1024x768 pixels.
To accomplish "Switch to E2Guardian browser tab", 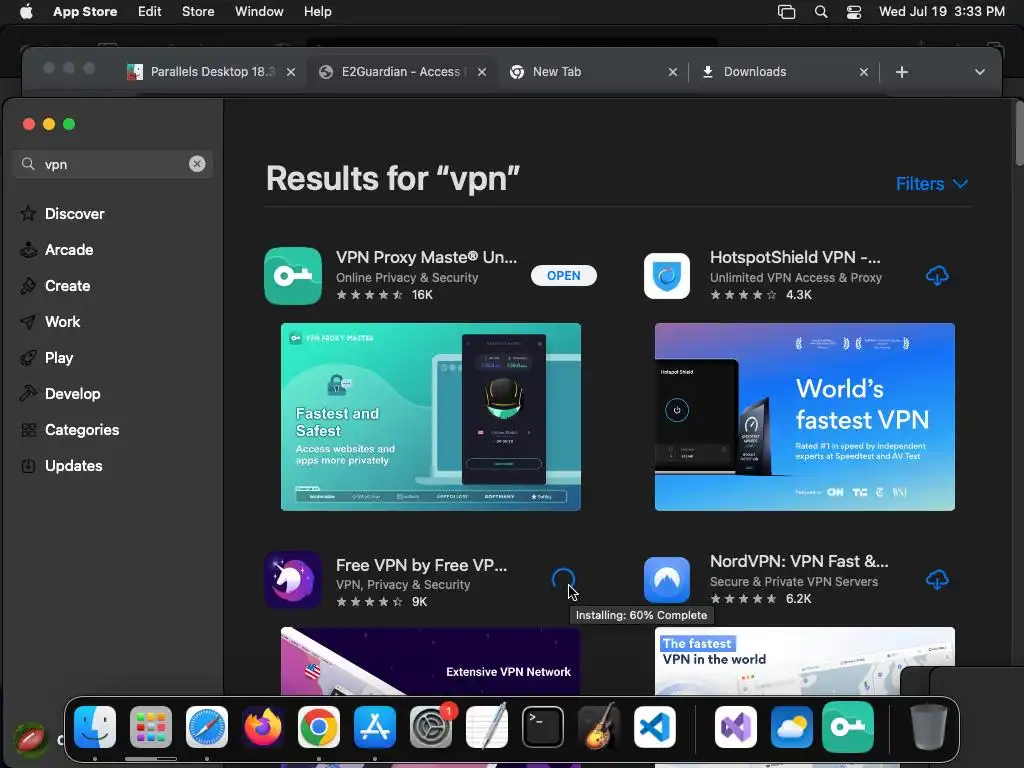I will 403,72.
